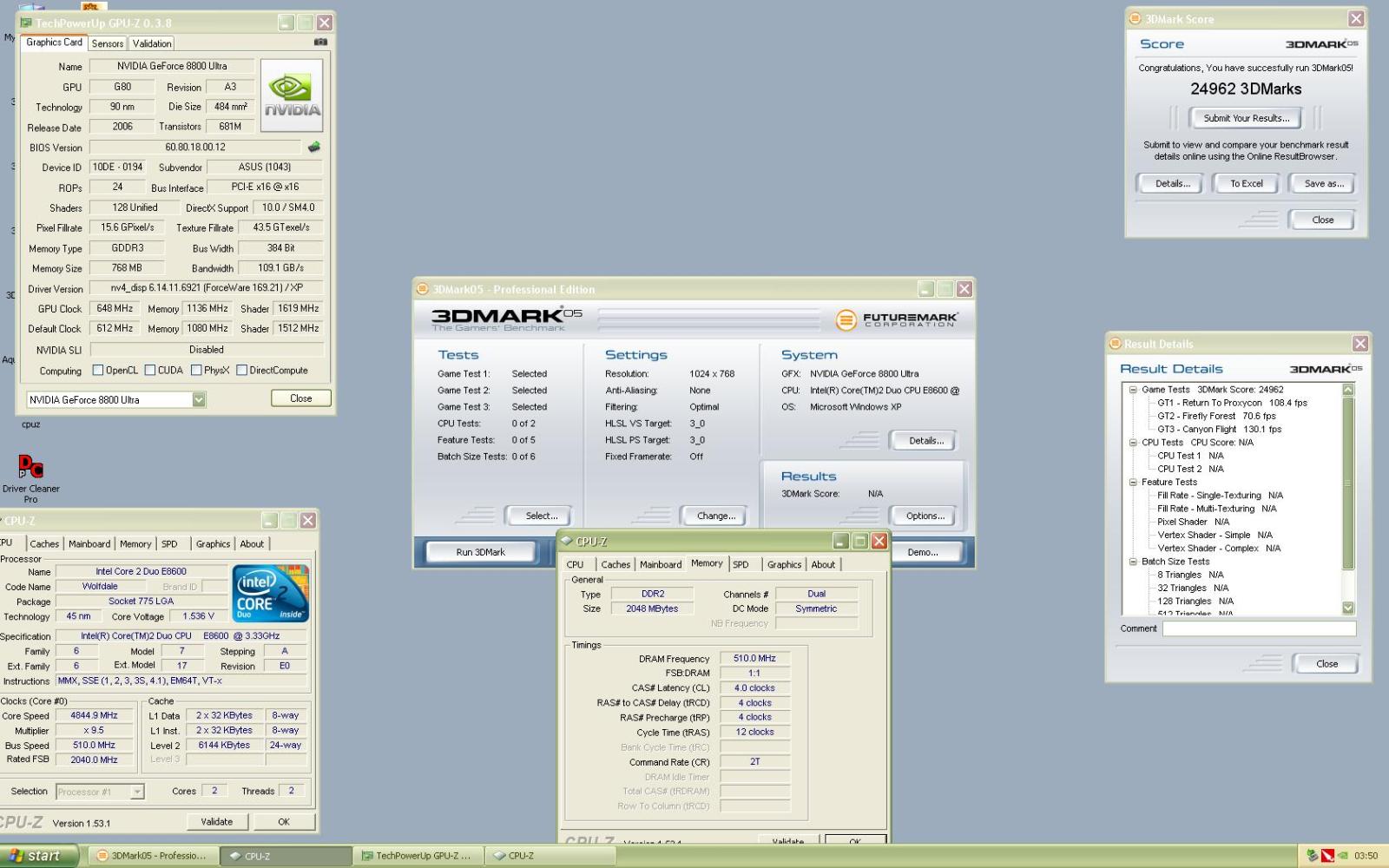The width and height of the screenshot is (1389, 868).
Task: Click the CPU-Z Memory window title icon
Action: click(x=567, y=541)
